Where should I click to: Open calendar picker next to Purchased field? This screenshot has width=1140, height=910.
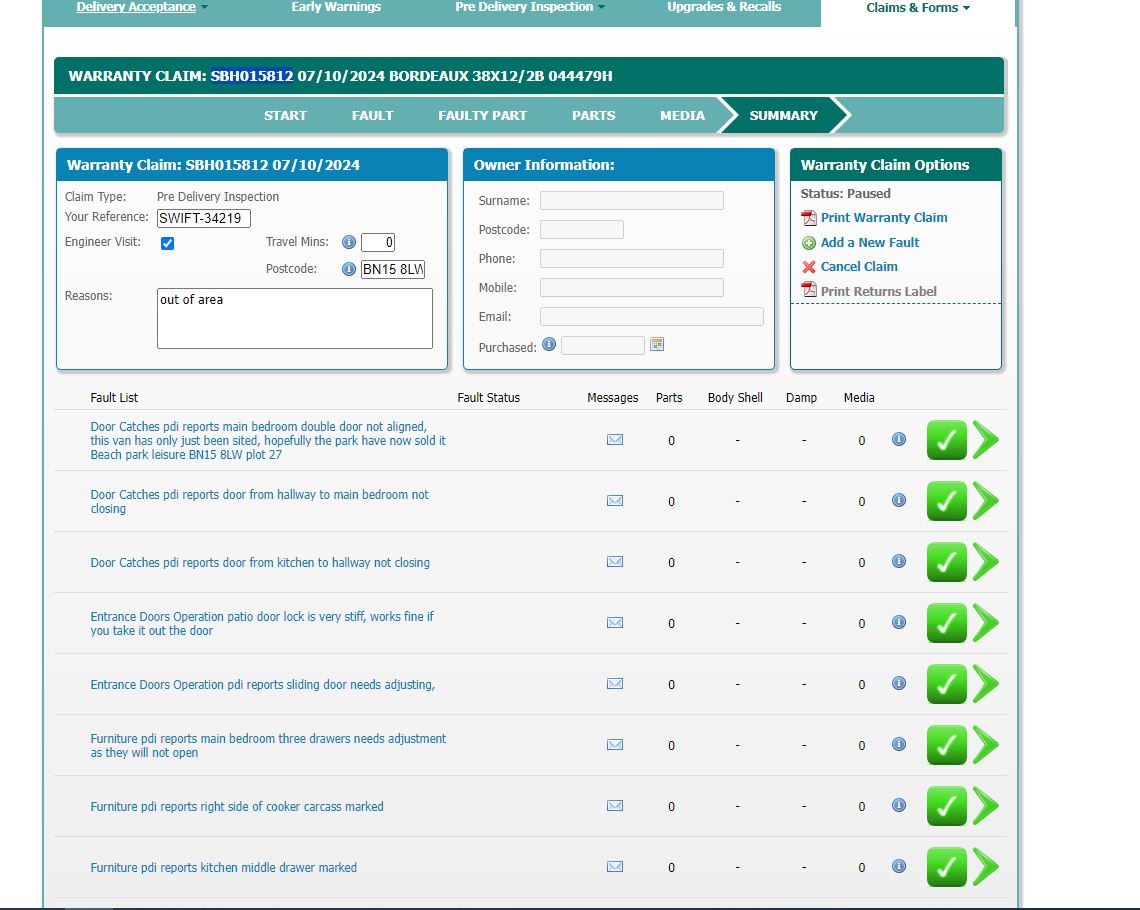pos(657,345)
